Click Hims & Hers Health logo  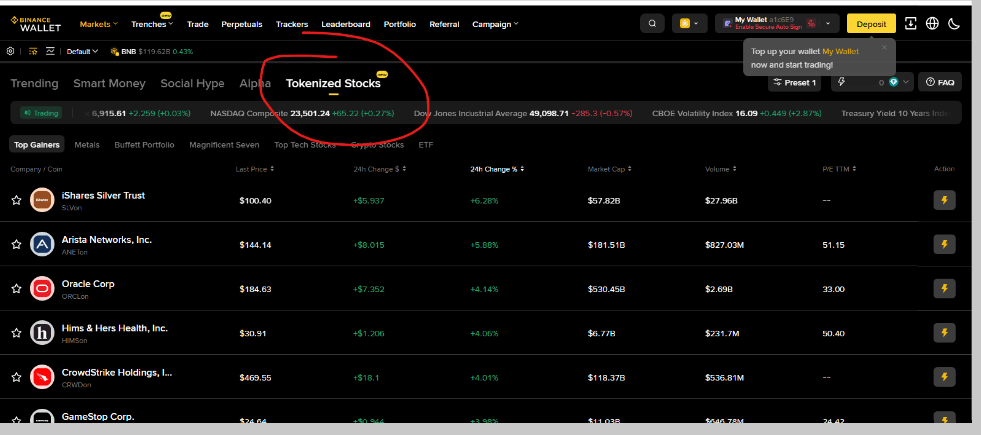(42, 333)
